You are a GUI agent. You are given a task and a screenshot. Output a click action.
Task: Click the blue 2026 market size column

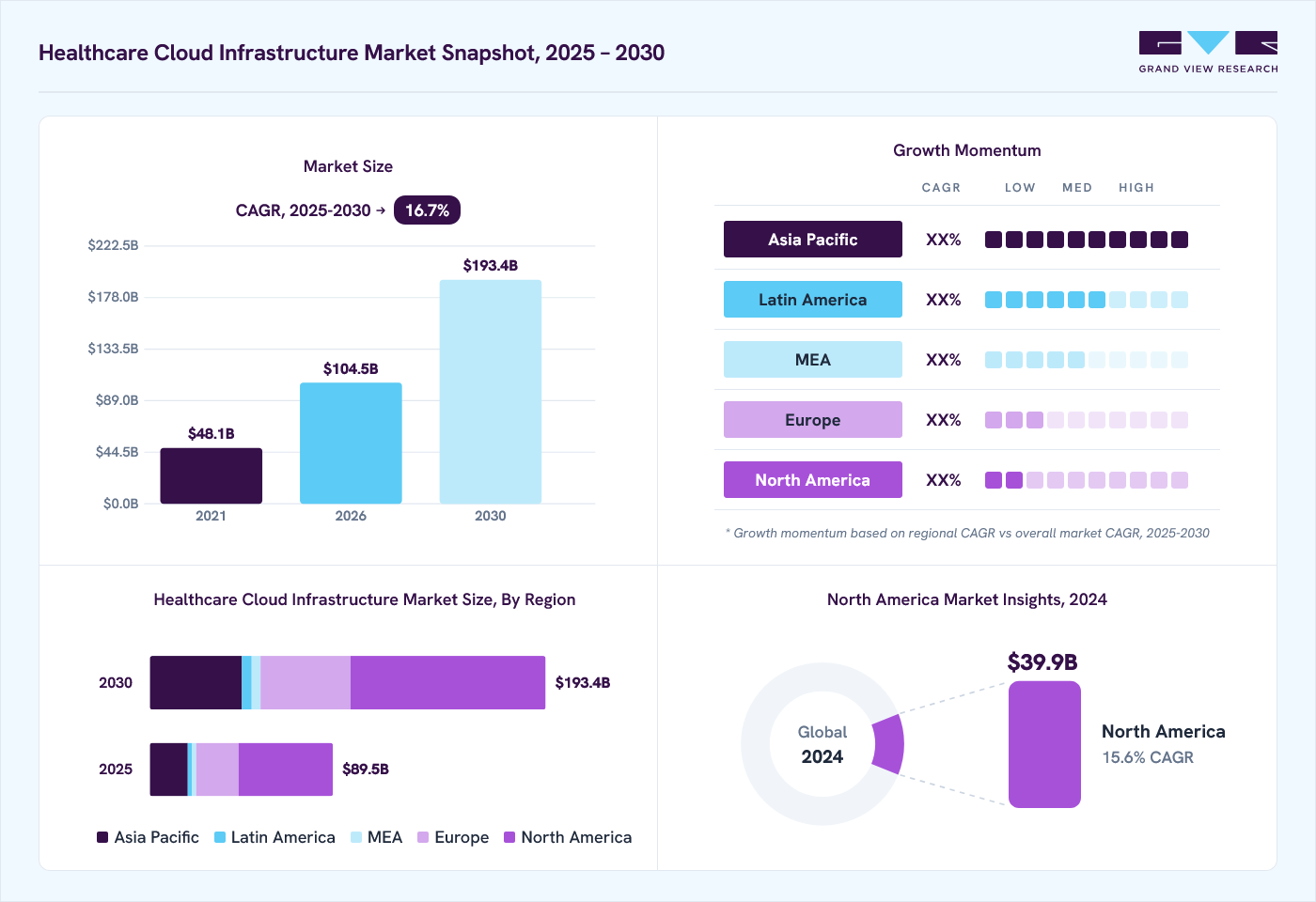[x=351, y=443]
